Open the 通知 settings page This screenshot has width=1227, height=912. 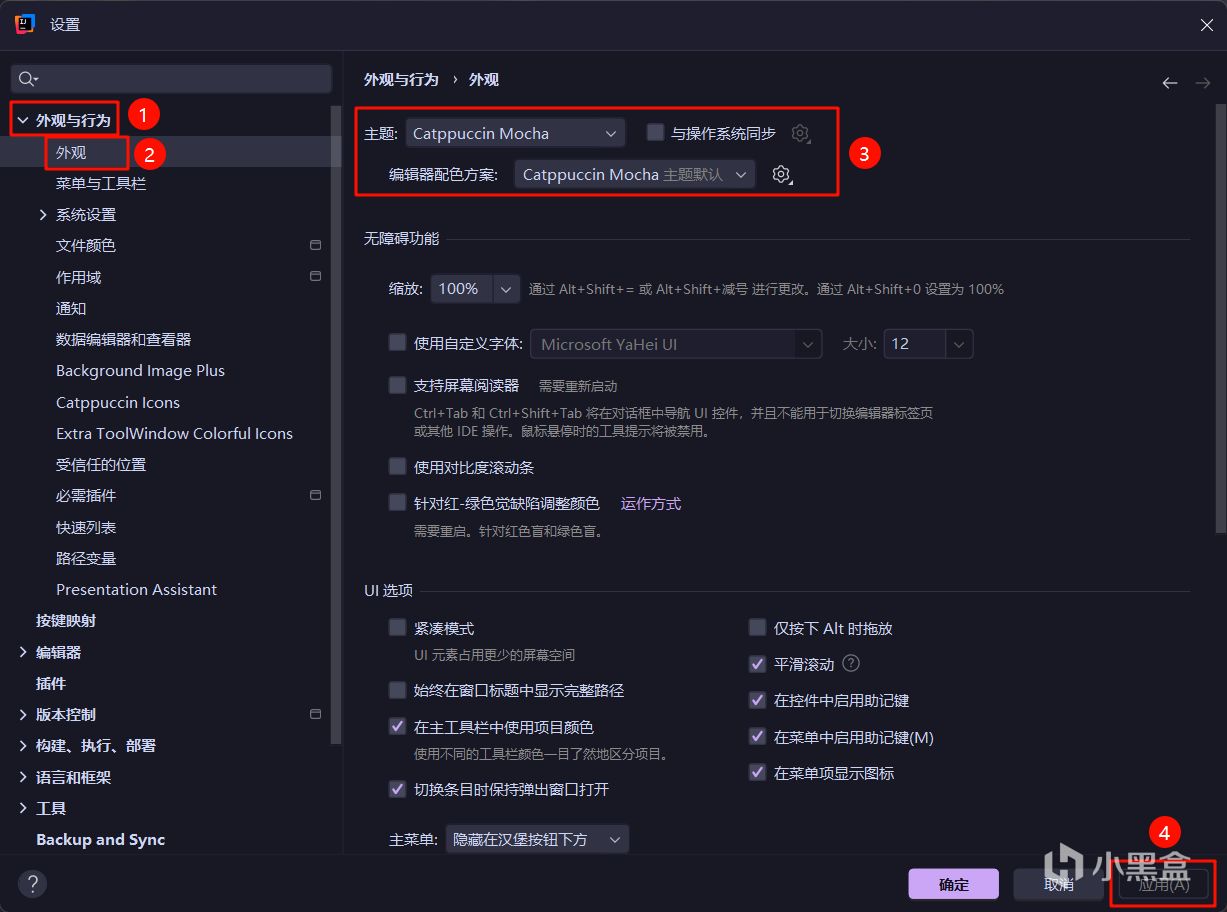pyautogui.click(x=71, y=308)
